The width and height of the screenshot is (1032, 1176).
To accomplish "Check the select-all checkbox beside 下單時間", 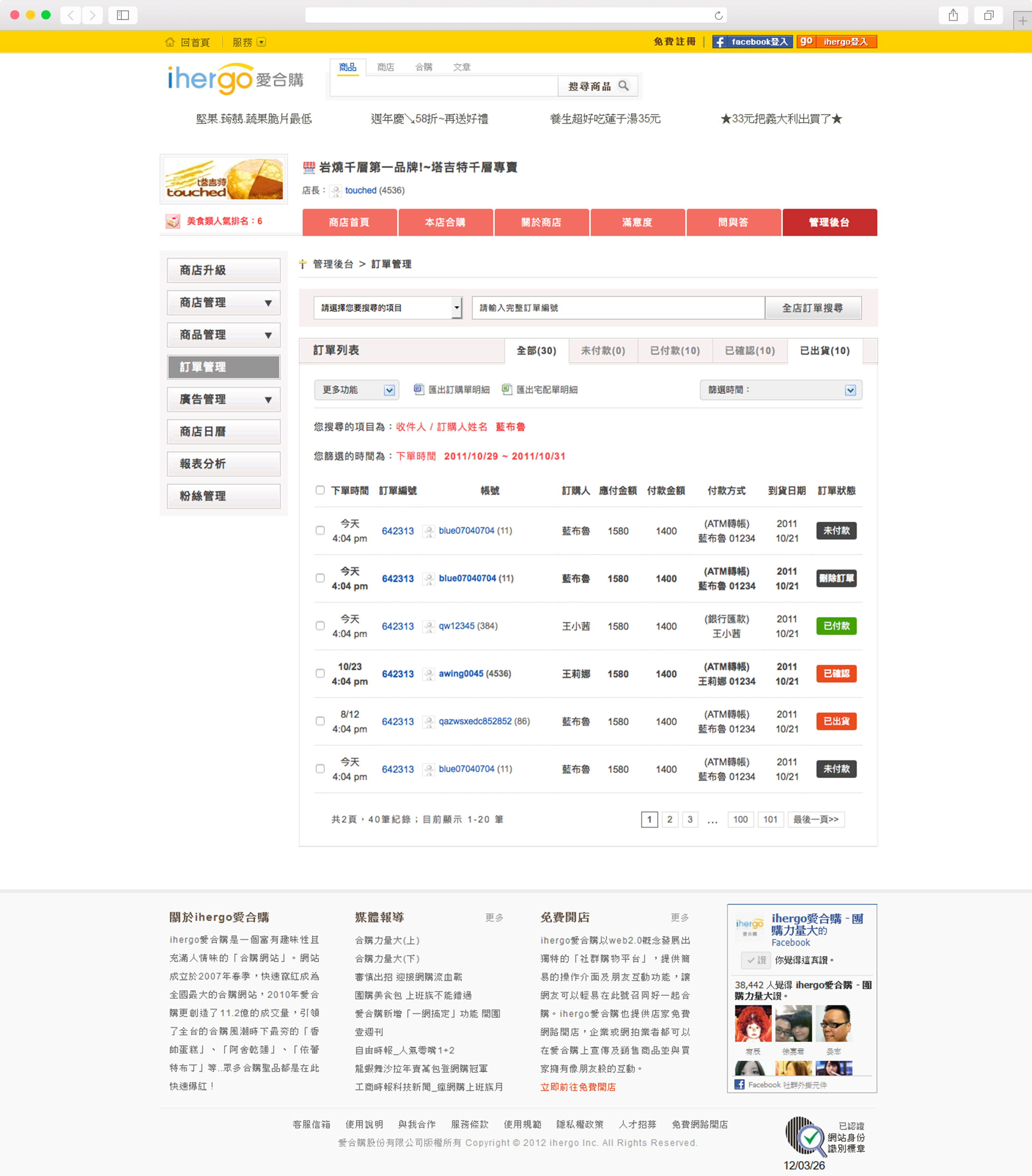I will point(320,490).
